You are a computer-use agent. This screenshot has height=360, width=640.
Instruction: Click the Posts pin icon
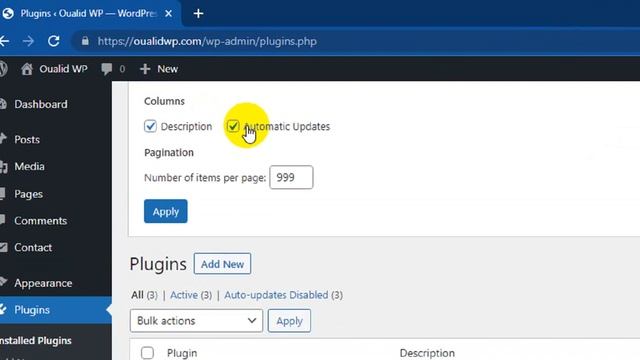pos(3,139)
